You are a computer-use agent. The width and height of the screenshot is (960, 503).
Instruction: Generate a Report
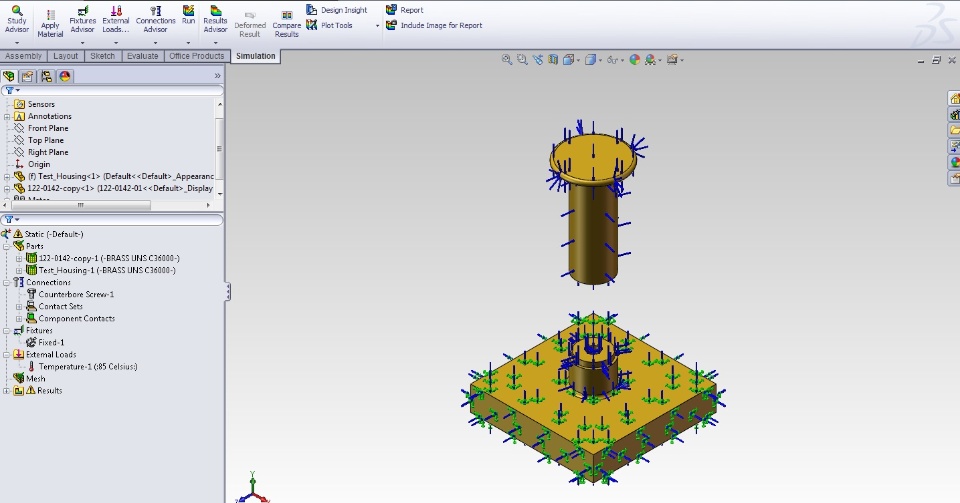[404, 10]
